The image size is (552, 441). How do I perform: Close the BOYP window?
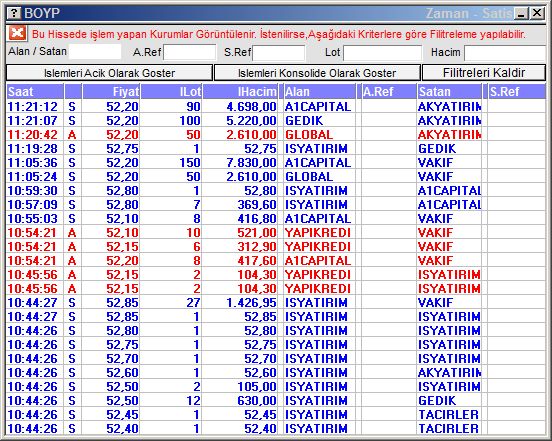point(537,13)
